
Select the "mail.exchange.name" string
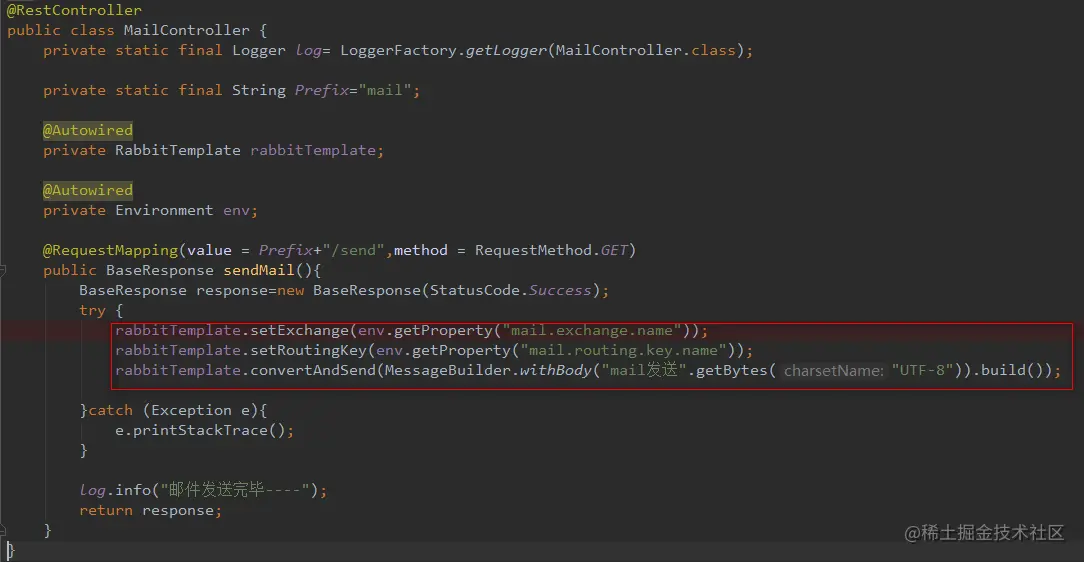[x=592, y=330]
